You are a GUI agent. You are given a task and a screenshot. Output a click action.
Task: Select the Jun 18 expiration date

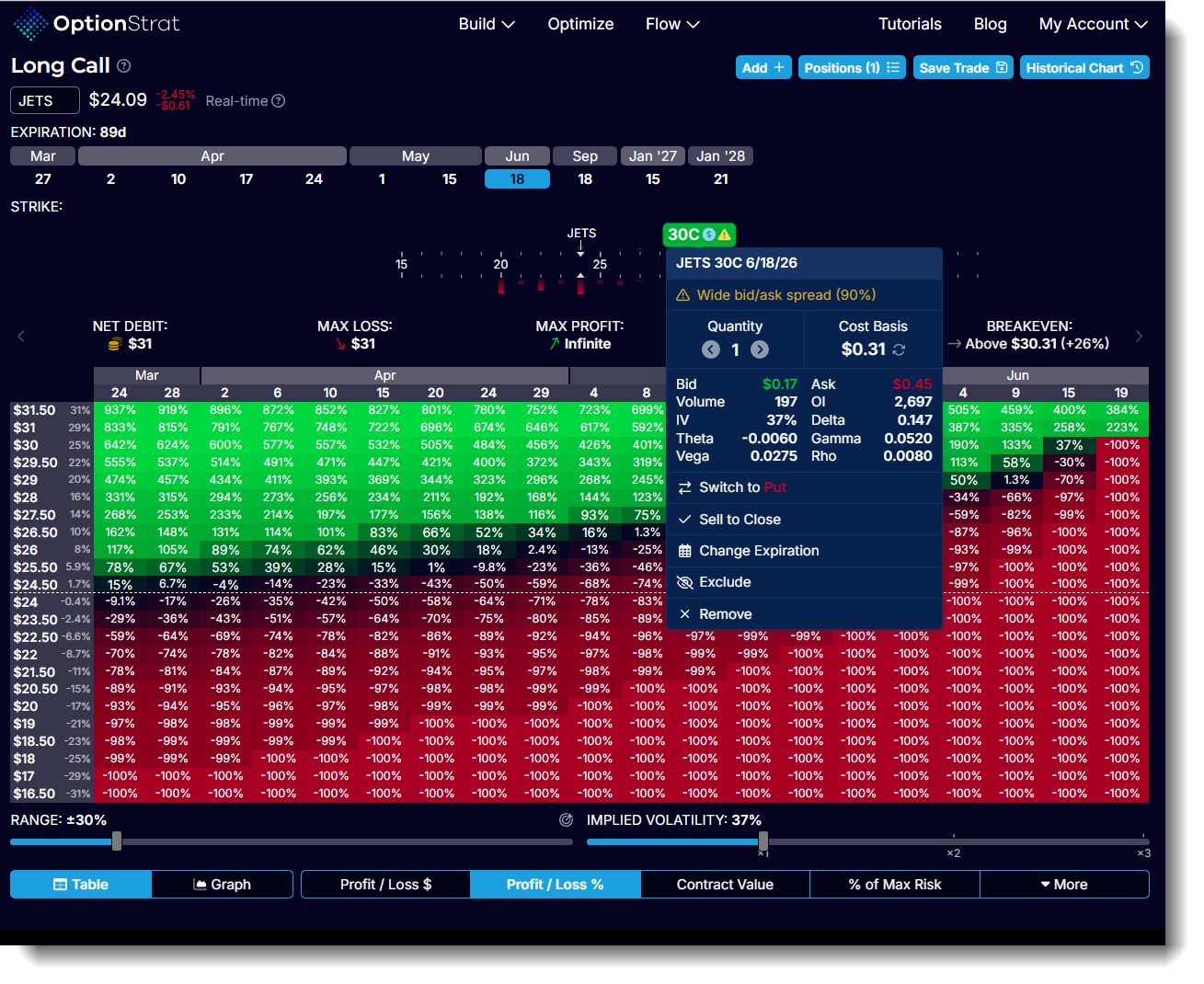[517, 179]
